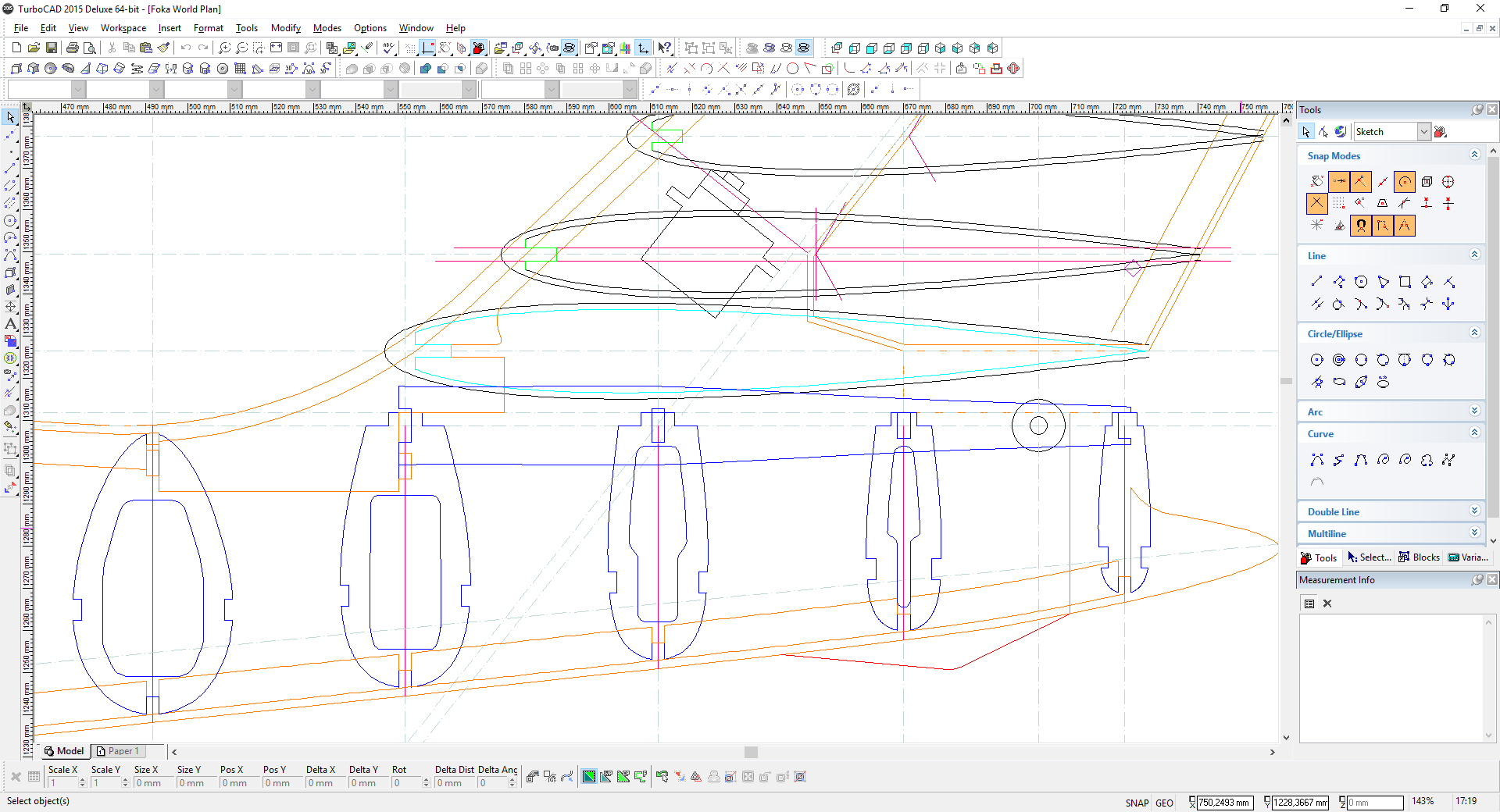The image size is (1500, 812).
Task: Toggle the Grid snap mode
Action: pyautogui.click(x=1339, y=204)
